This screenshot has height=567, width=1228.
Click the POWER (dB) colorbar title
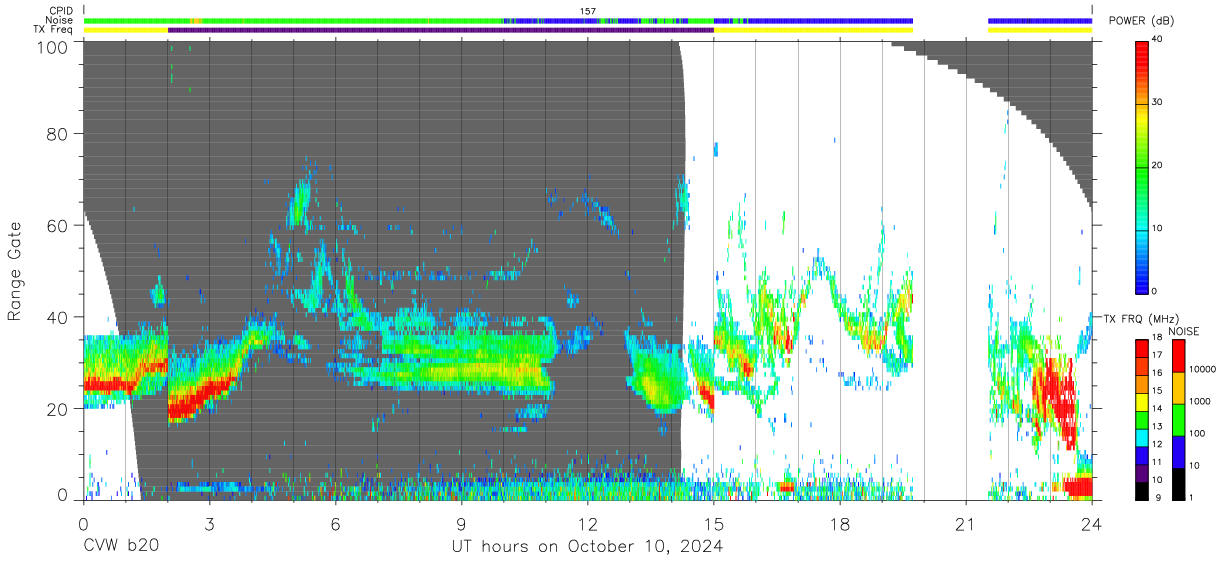tap(1141, 21)
